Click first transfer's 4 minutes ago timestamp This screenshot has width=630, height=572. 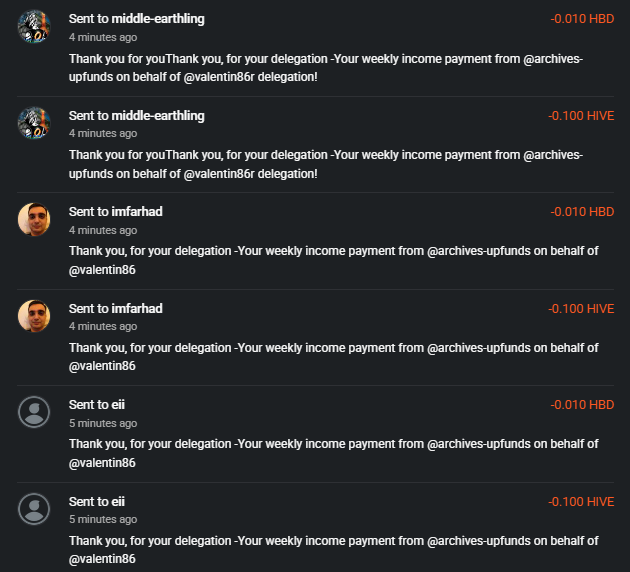point(103,37)
